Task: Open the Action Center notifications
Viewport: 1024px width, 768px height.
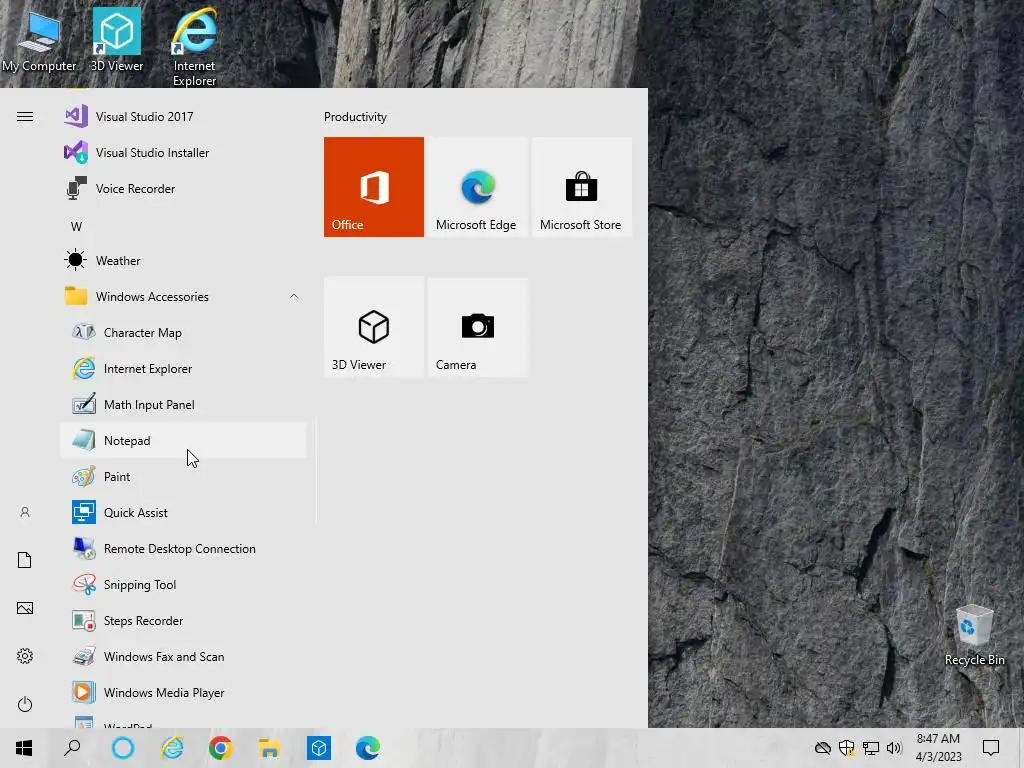Action: [991, 748]
